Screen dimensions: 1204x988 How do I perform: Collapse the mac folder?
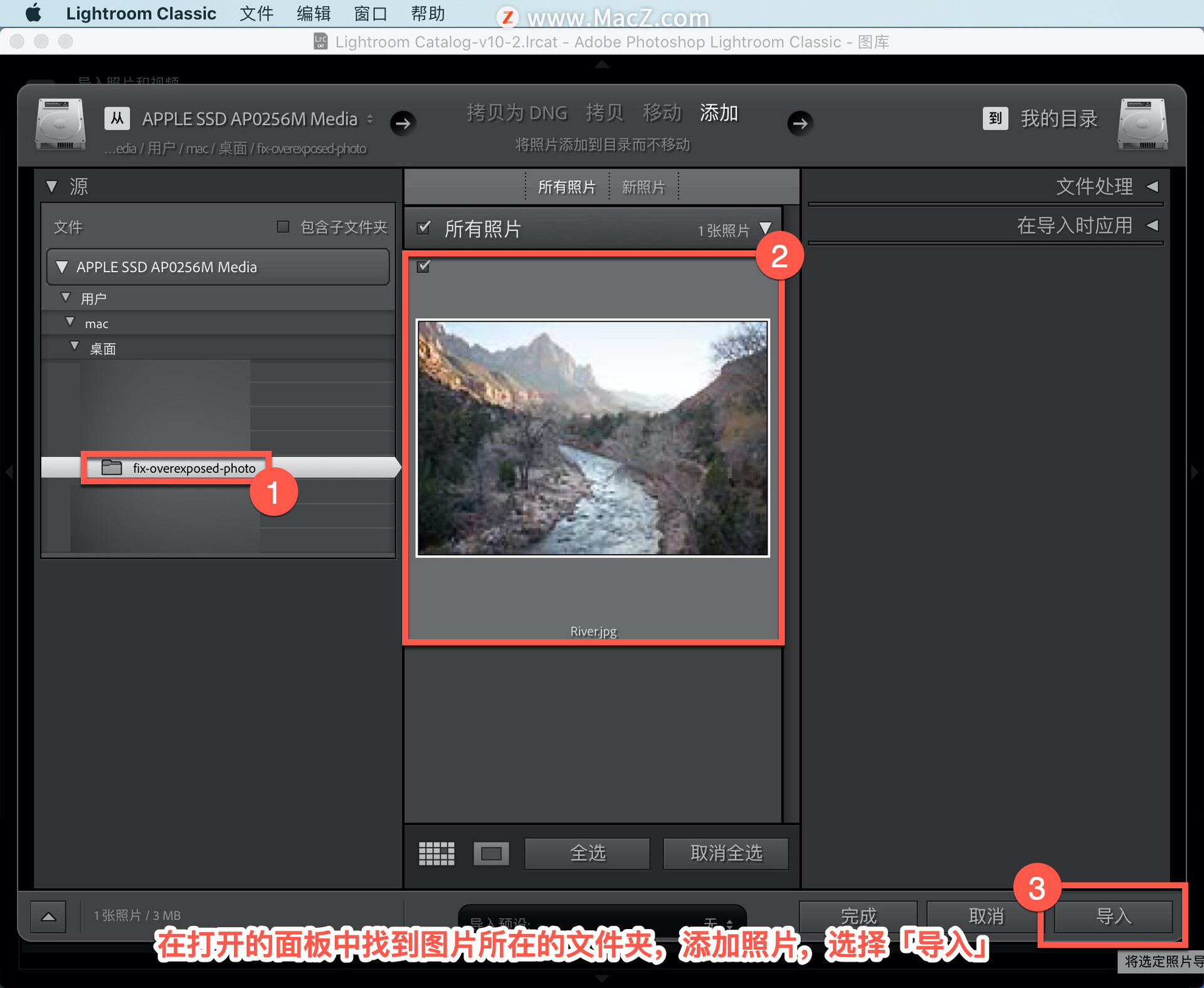pos(70,322)
